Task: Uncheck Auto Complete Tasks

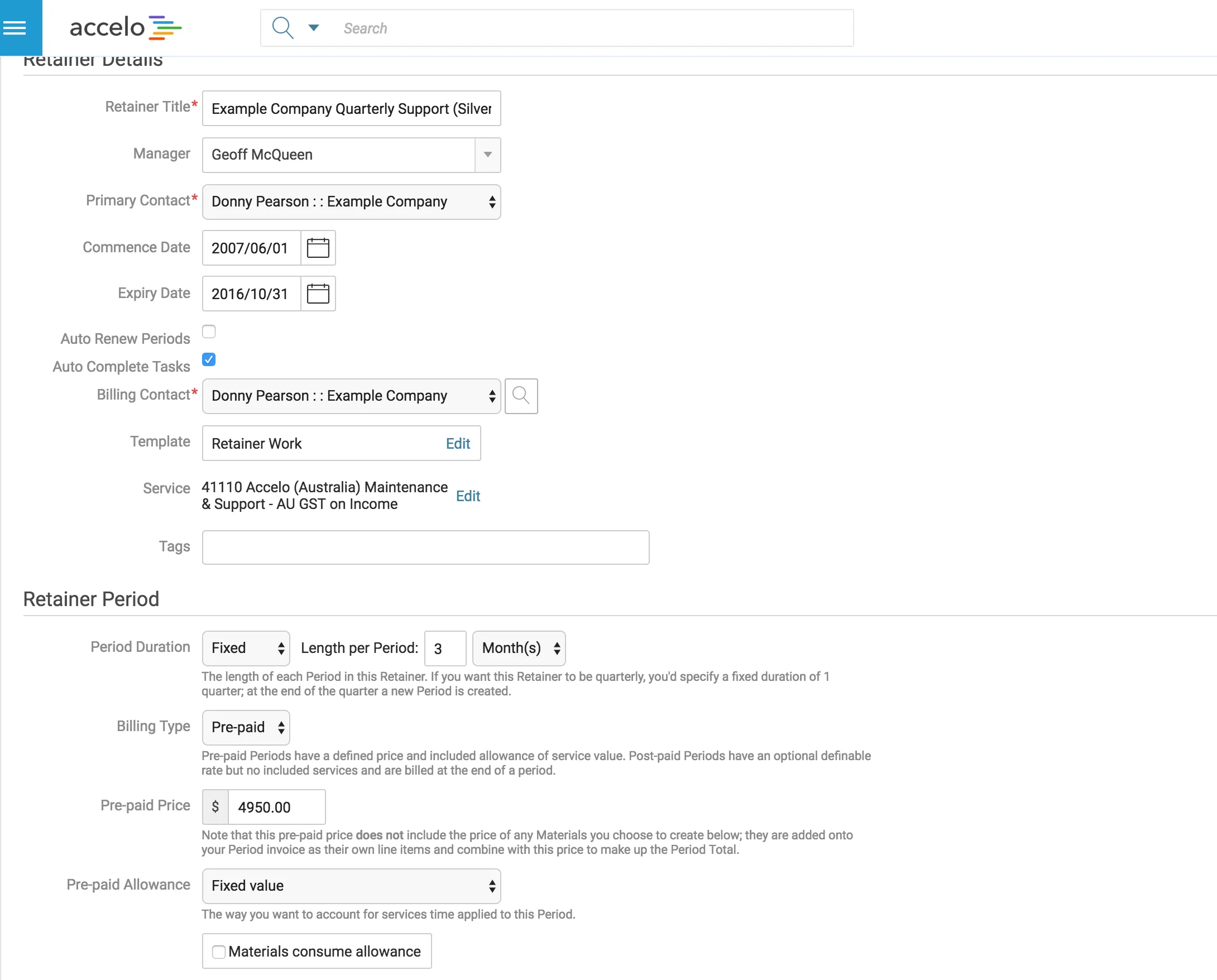Action: [209, 359]
